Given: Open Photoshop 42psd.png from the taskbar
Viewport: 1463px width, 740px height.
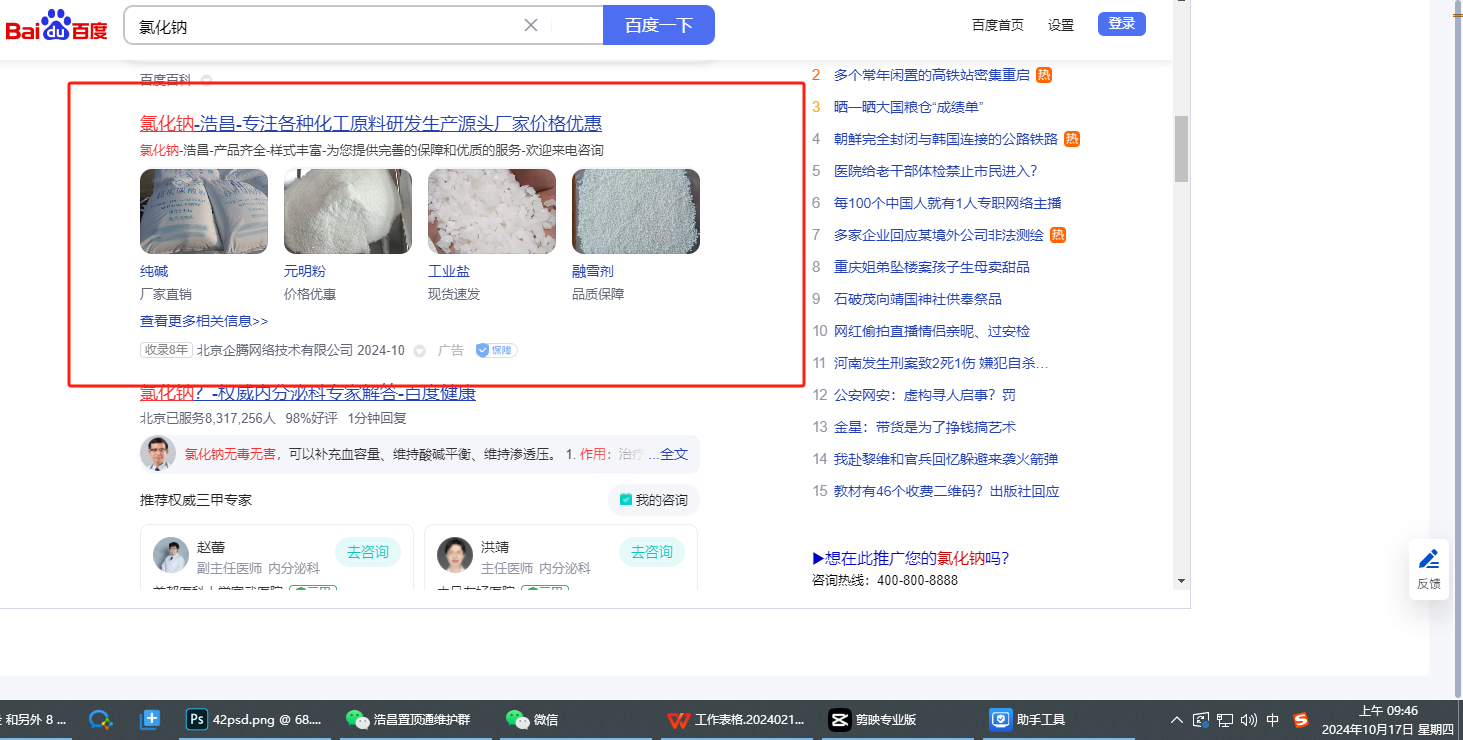Looking at the screenshot, I should click(255, 719).
